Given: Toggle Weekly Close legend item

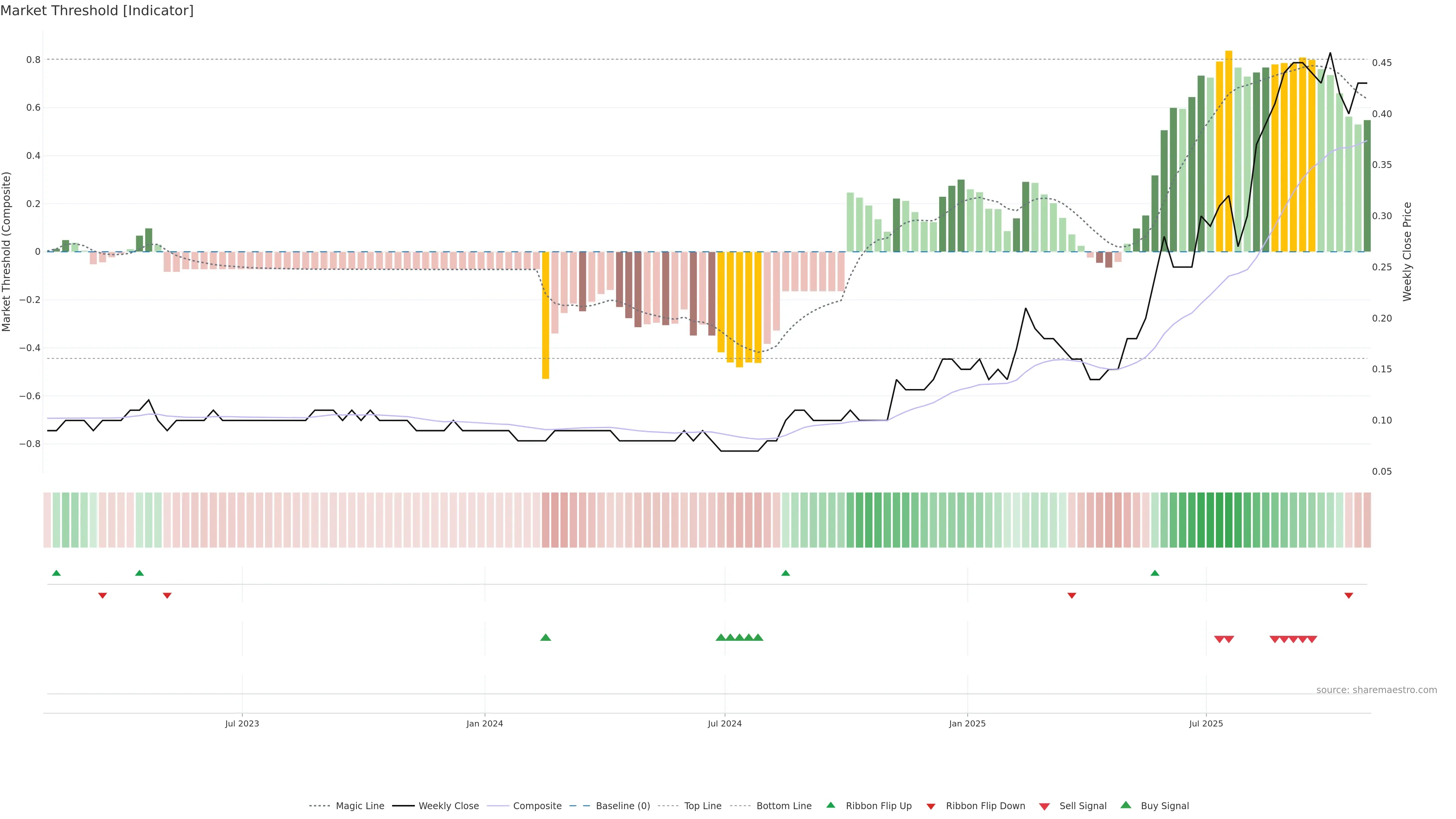Looking at the screenshot, I should coord(448,806).
